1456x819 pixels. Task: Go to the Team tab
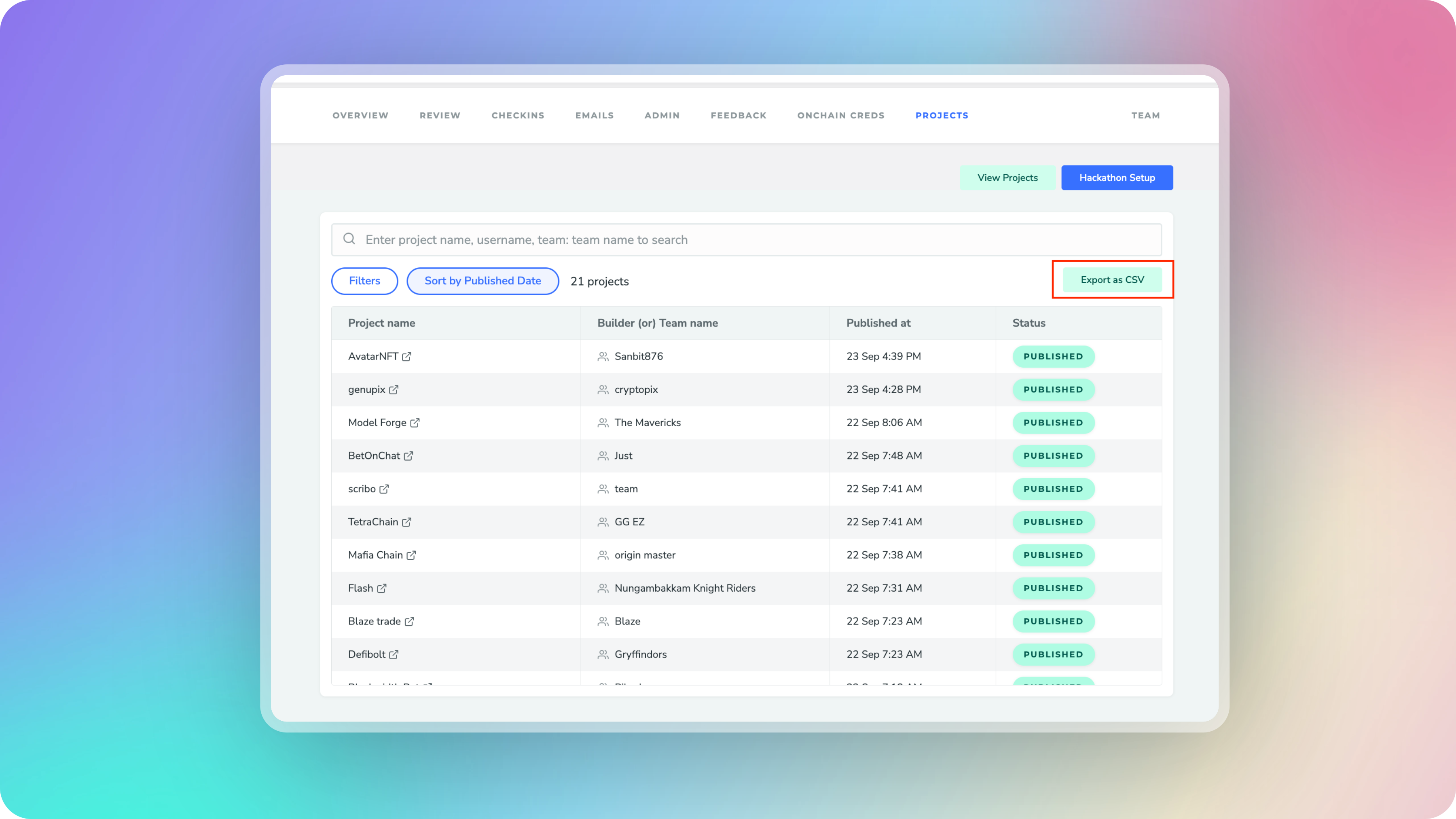(x=1145, y=115)
